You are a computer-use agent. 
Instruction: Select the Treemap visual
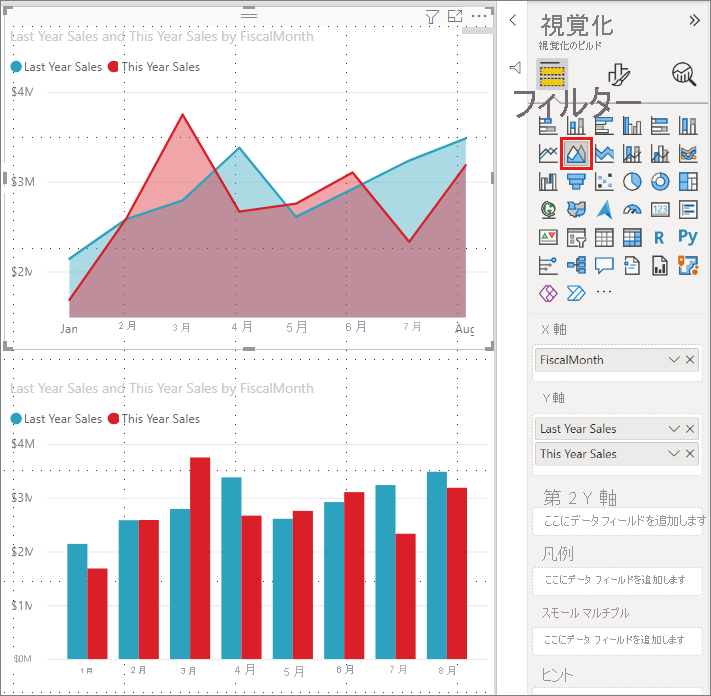tap(688, 182)
